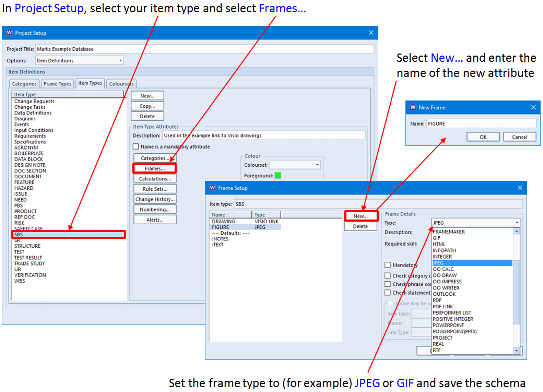The width and height of the screenshot is (543, 392).
Task: Select the :NOTES default frame
Action: click(220, 239)
